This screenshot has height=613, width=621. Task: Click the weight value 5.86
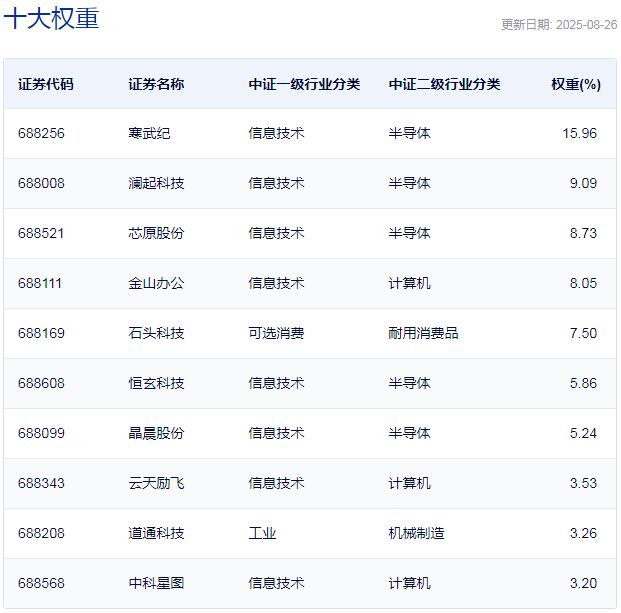583,383
